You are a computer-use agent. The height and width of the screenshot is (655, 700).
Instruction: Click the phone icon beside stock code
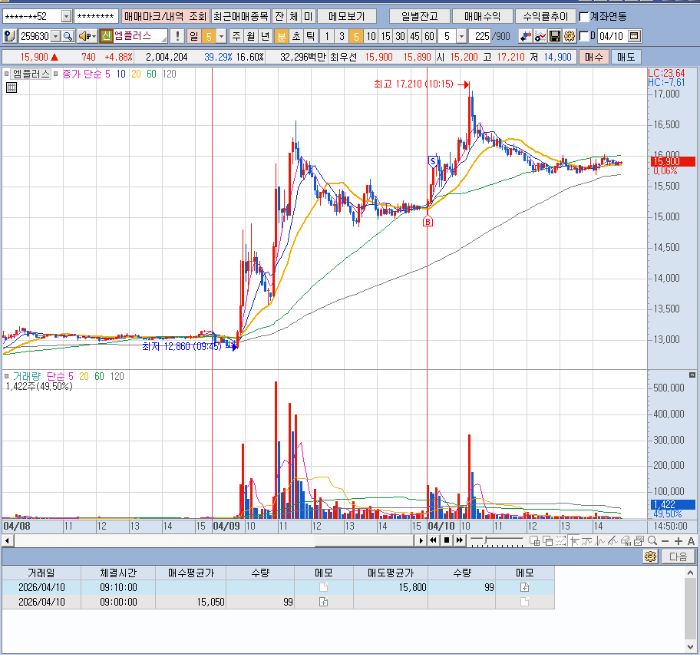[x=10, y=36]
